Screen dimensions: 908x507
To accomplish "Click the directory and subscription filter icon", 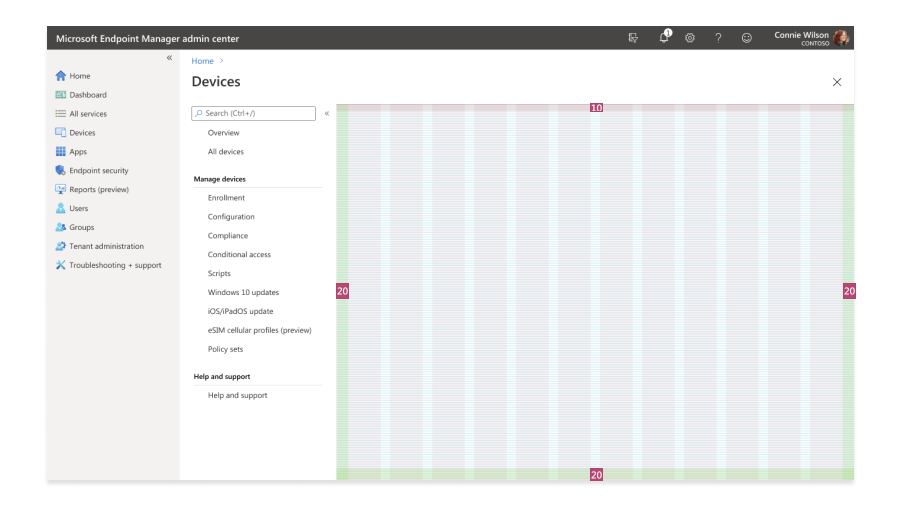I will click(632, 39).
